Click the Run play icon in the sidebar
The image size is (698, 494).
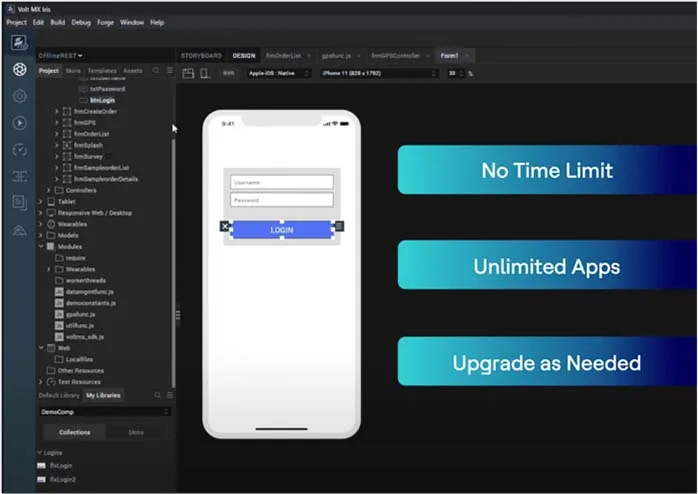tap(19, 123)
